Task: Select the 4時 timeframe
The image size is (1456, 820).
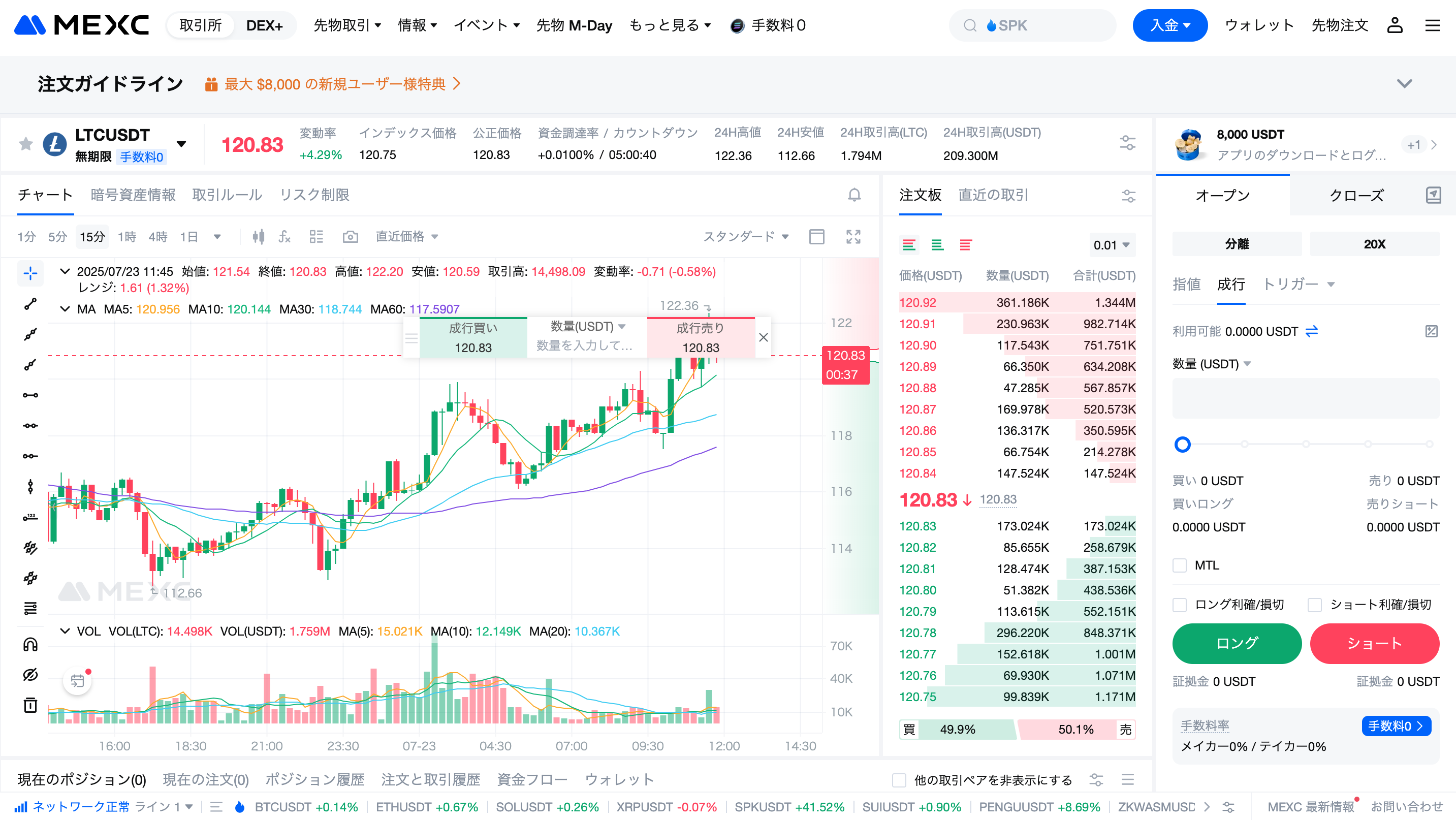Action: 157,236
